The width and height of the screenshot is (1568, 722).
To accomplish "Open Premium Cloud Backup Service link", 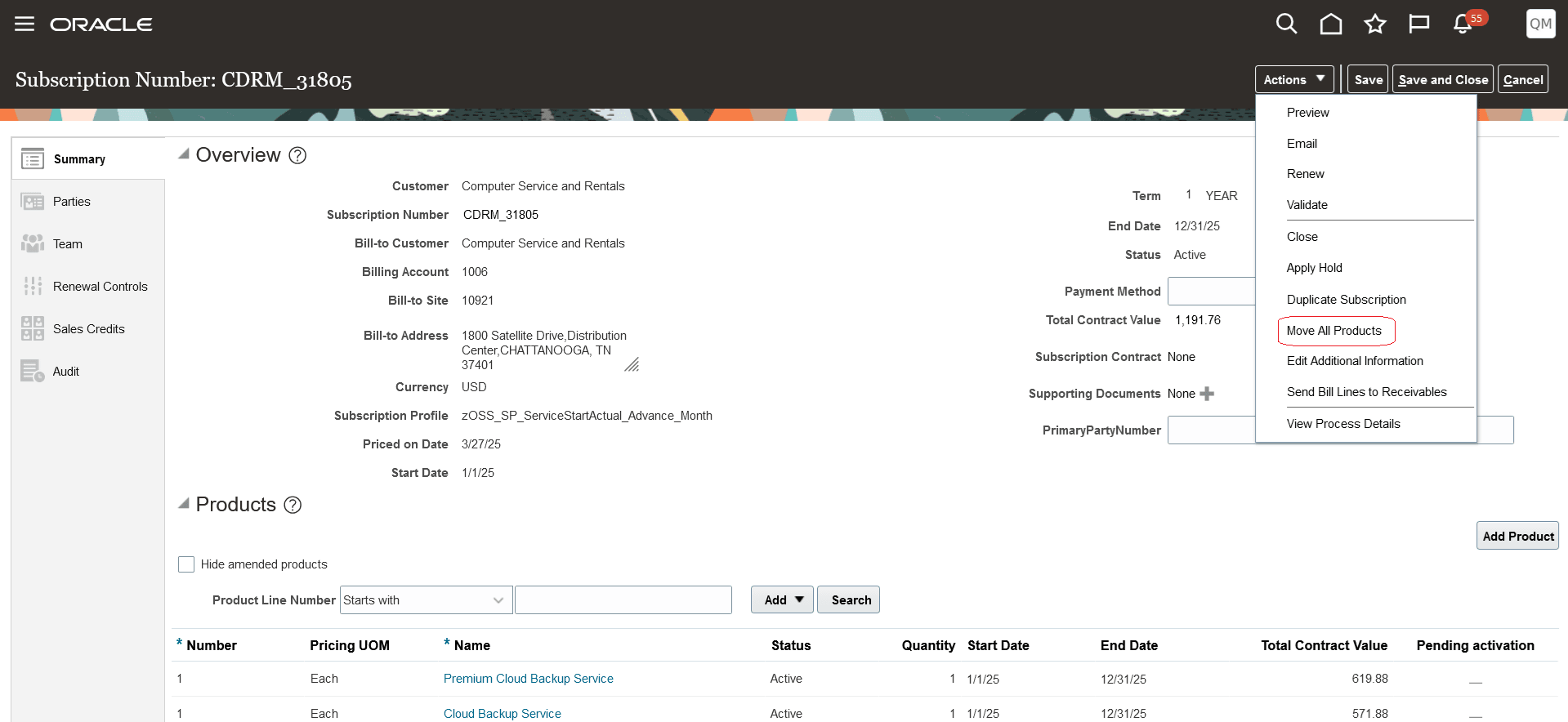I will (528, 679).
